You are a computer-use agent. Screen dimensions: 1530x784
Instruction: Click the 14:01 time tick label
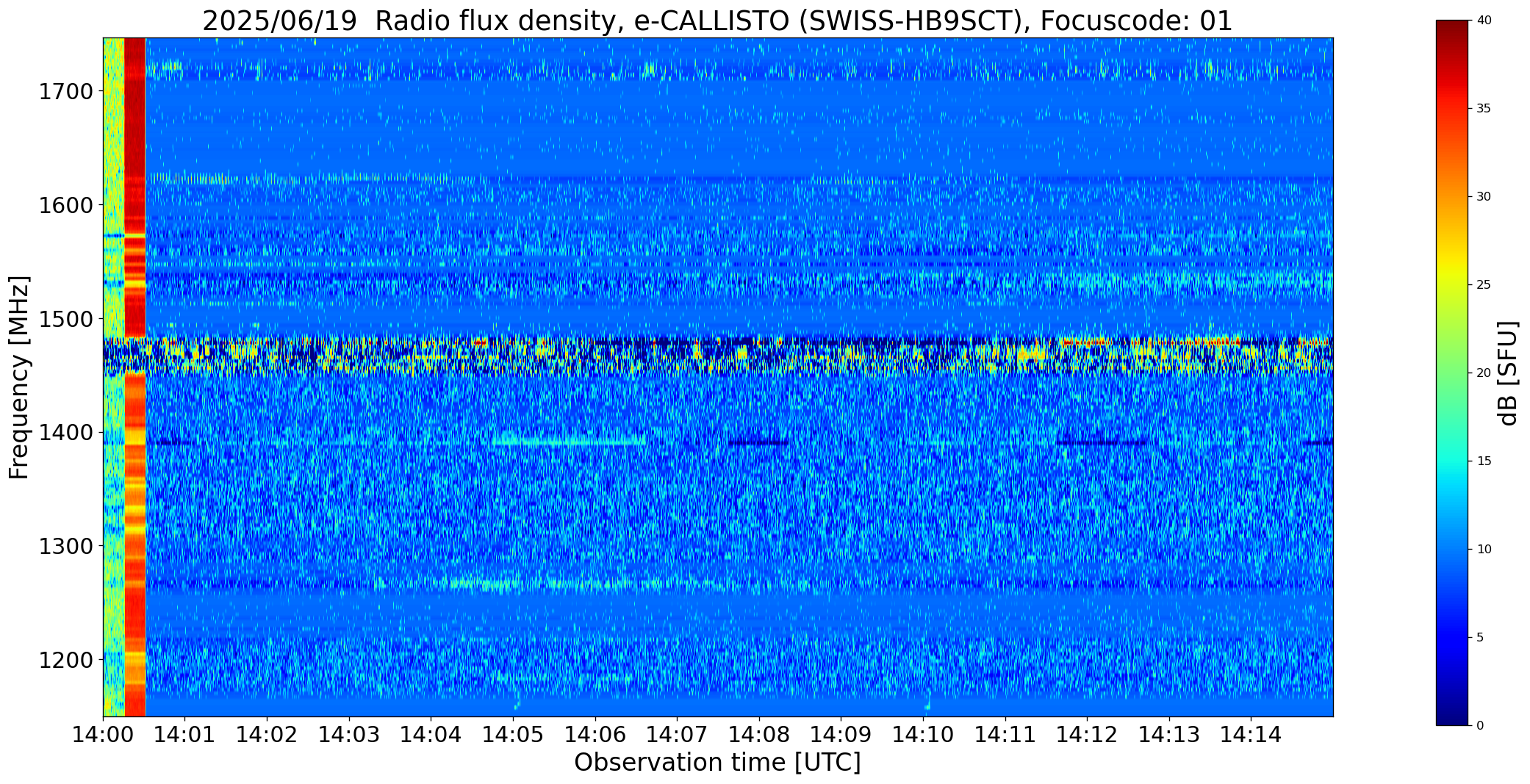click(185, 734)
